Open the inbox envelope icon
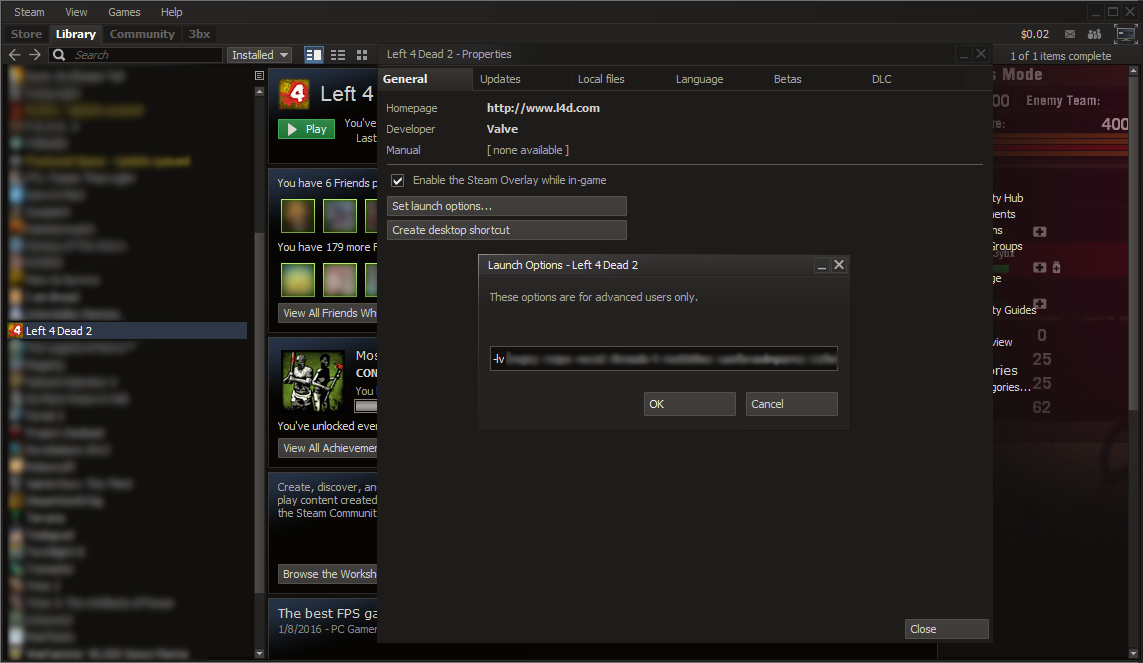Viewport: 1143px width, 663px height. tap(1069, 34)
